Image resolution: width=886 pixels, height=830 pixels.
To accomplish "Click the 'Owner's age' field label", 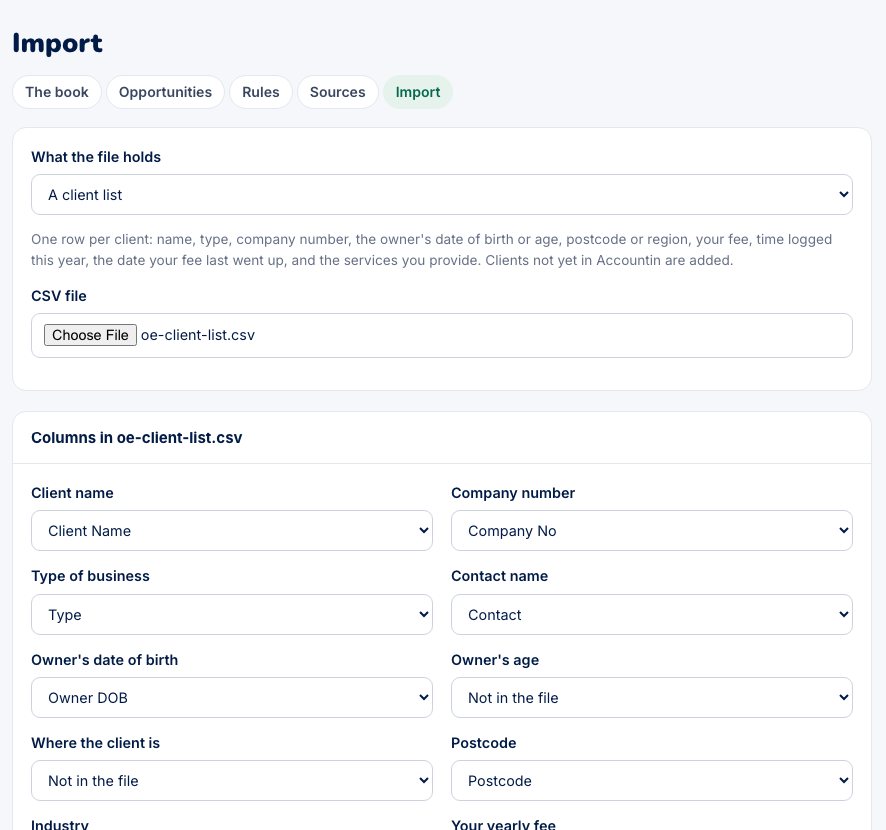I will click(495, 660).
